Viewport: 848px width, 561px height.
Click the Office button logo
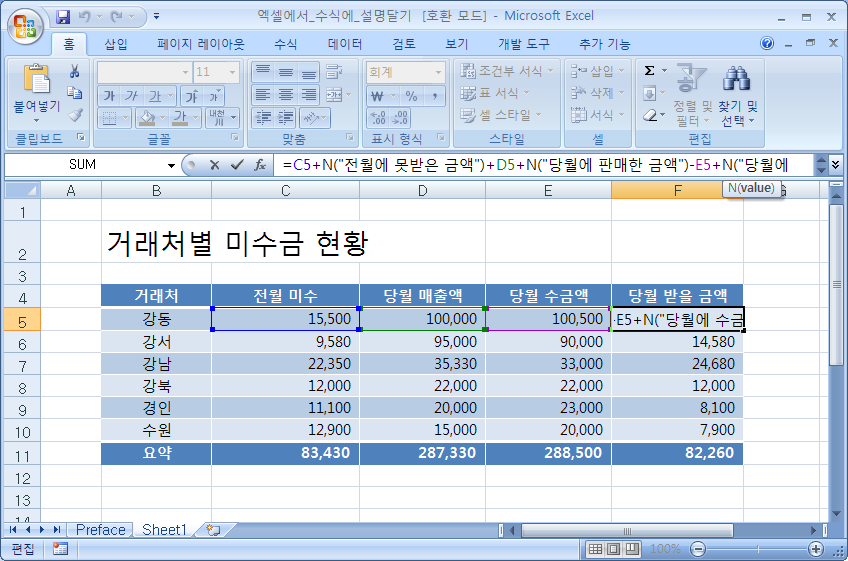(x=25, y=27)
